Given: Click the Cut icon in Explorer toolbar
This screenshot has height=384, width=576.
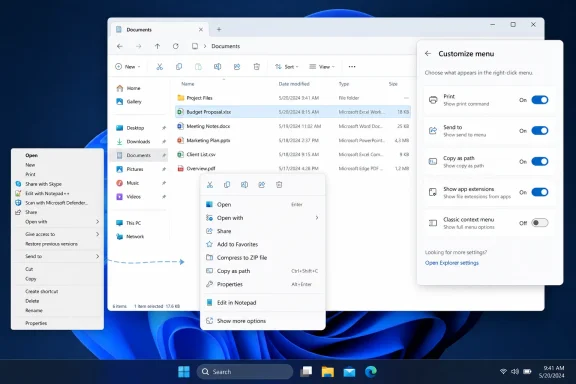Looking at the screenshot, I should point(159,67).
